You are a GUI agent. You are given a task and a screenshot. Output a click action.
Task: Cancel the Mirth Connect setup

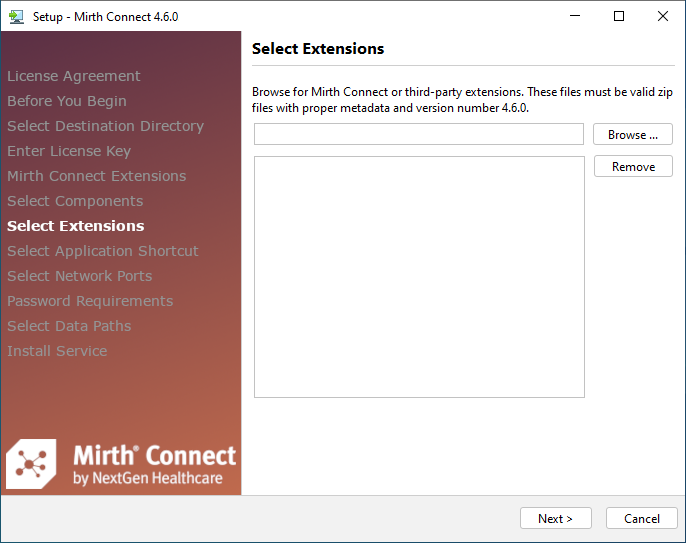point(641,519)
